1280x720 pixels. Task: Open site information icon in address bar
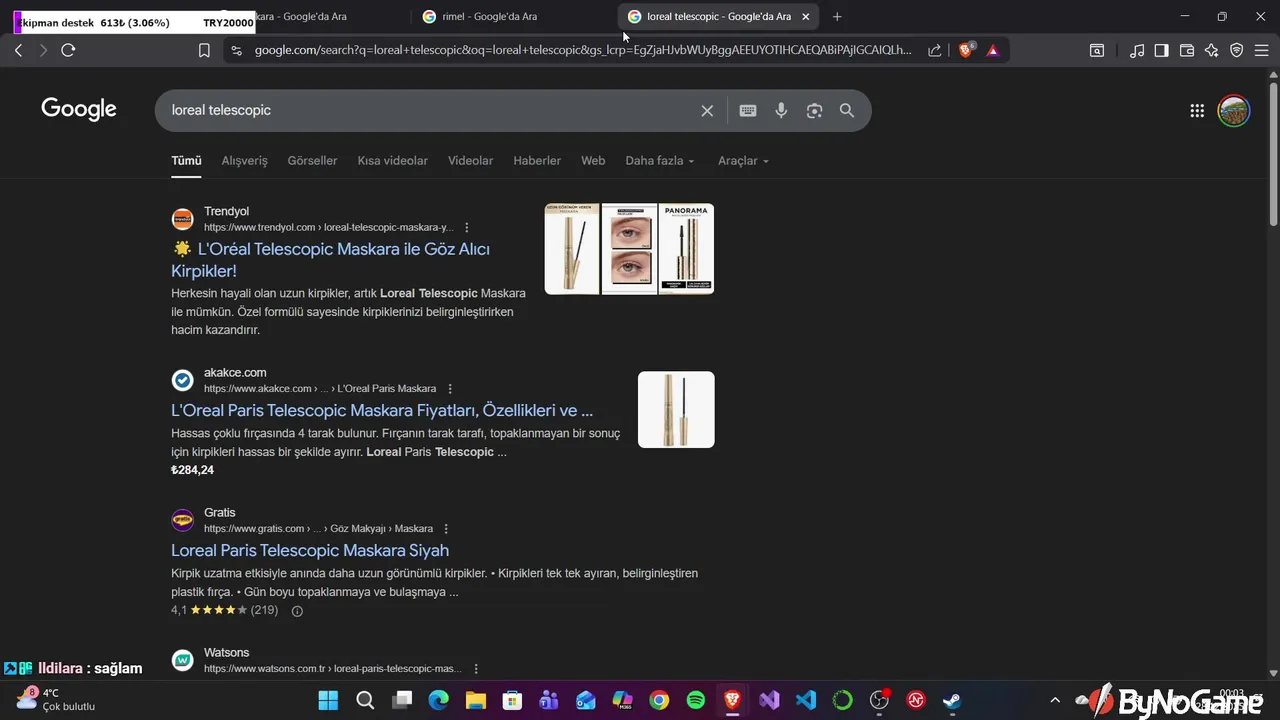point(236,50)
